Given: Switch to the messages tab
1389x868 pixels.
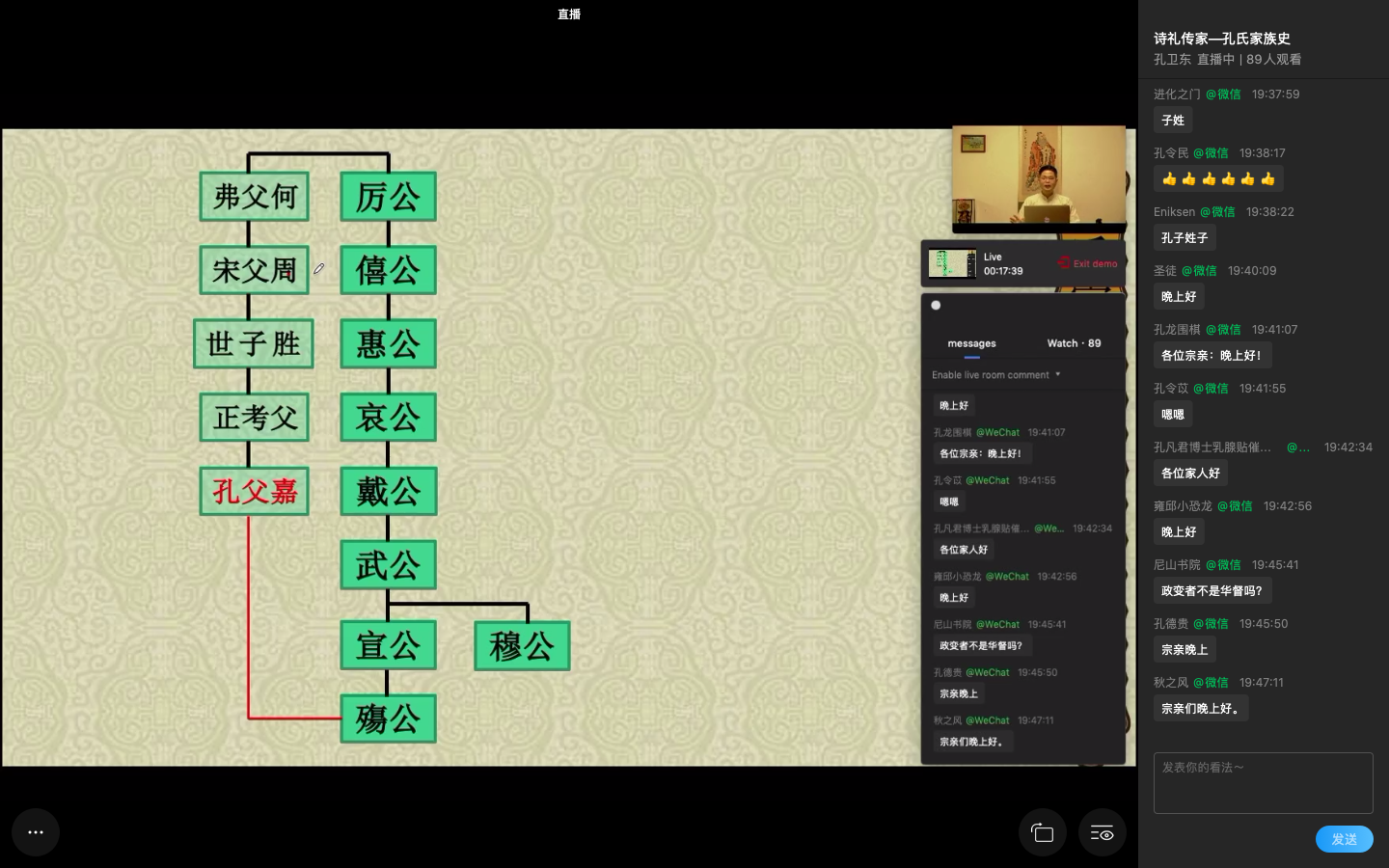Looking at the screenshot, I should pyautogui.click(x=971, y=343).
